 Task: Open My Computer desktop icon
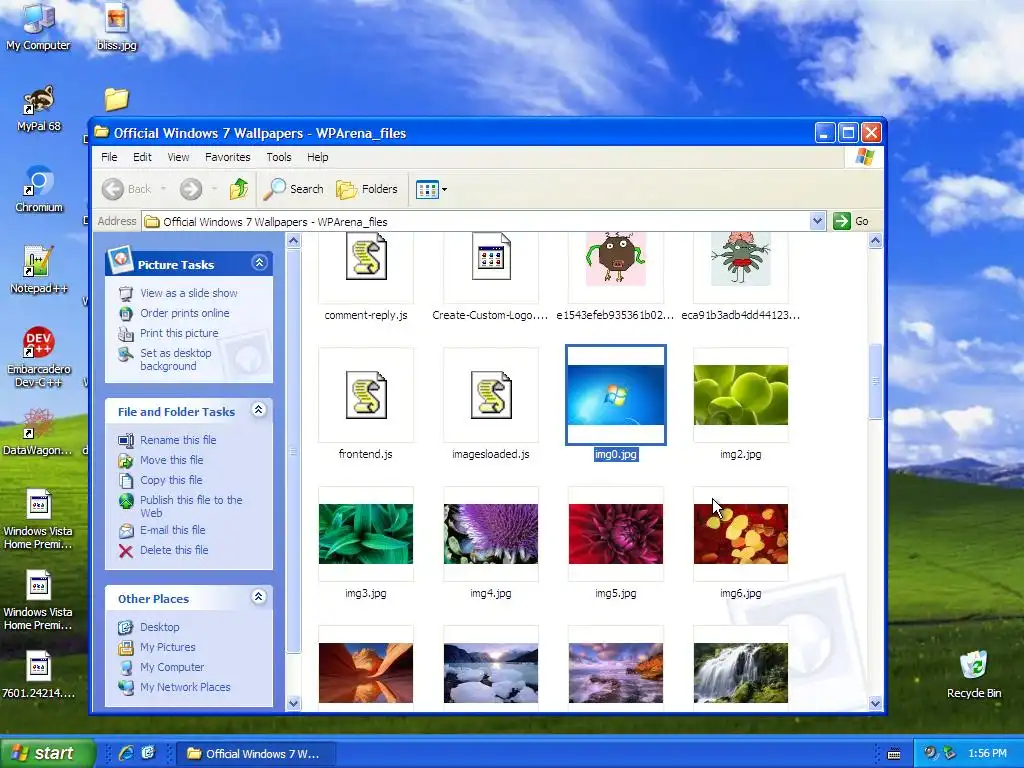point(38,26)
